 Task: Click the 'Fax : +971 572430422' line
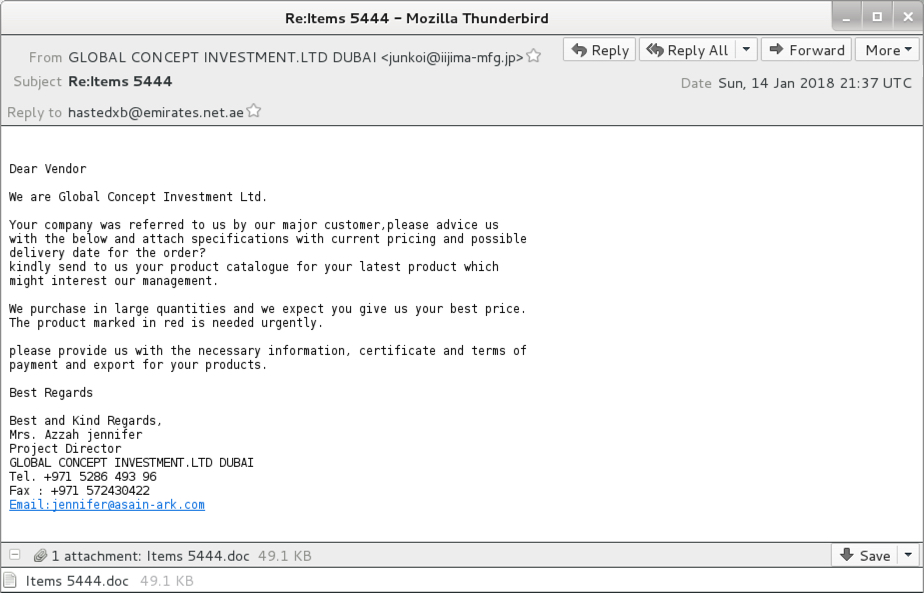coord(80,490)
